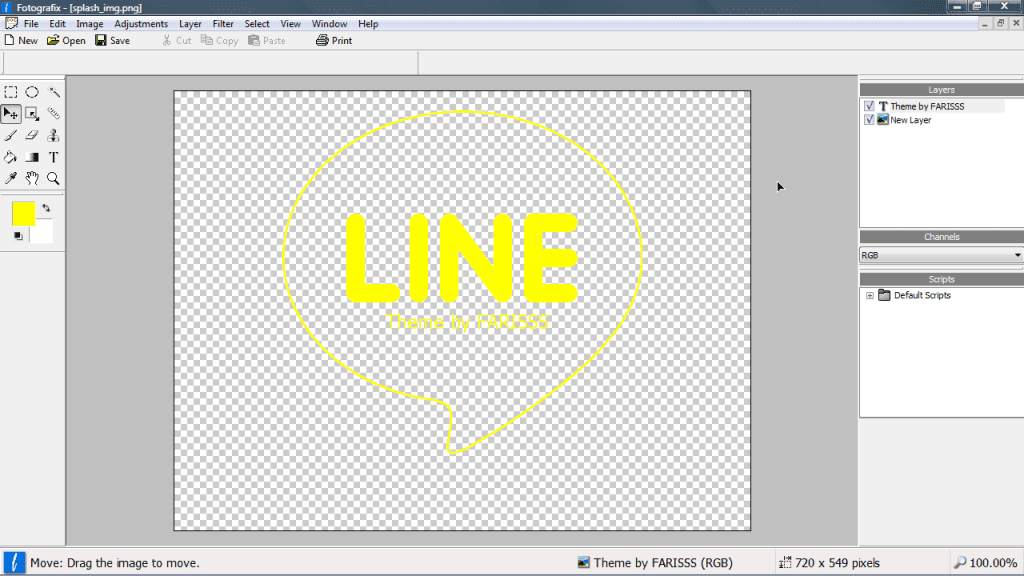1024x576 pixels.
Task: Click the Cut toolbar button
Action: [176, 40]
